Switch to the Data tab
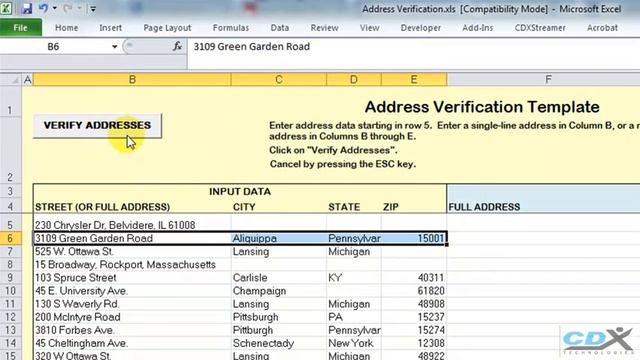640x360 pixels. tap(280, 28)
